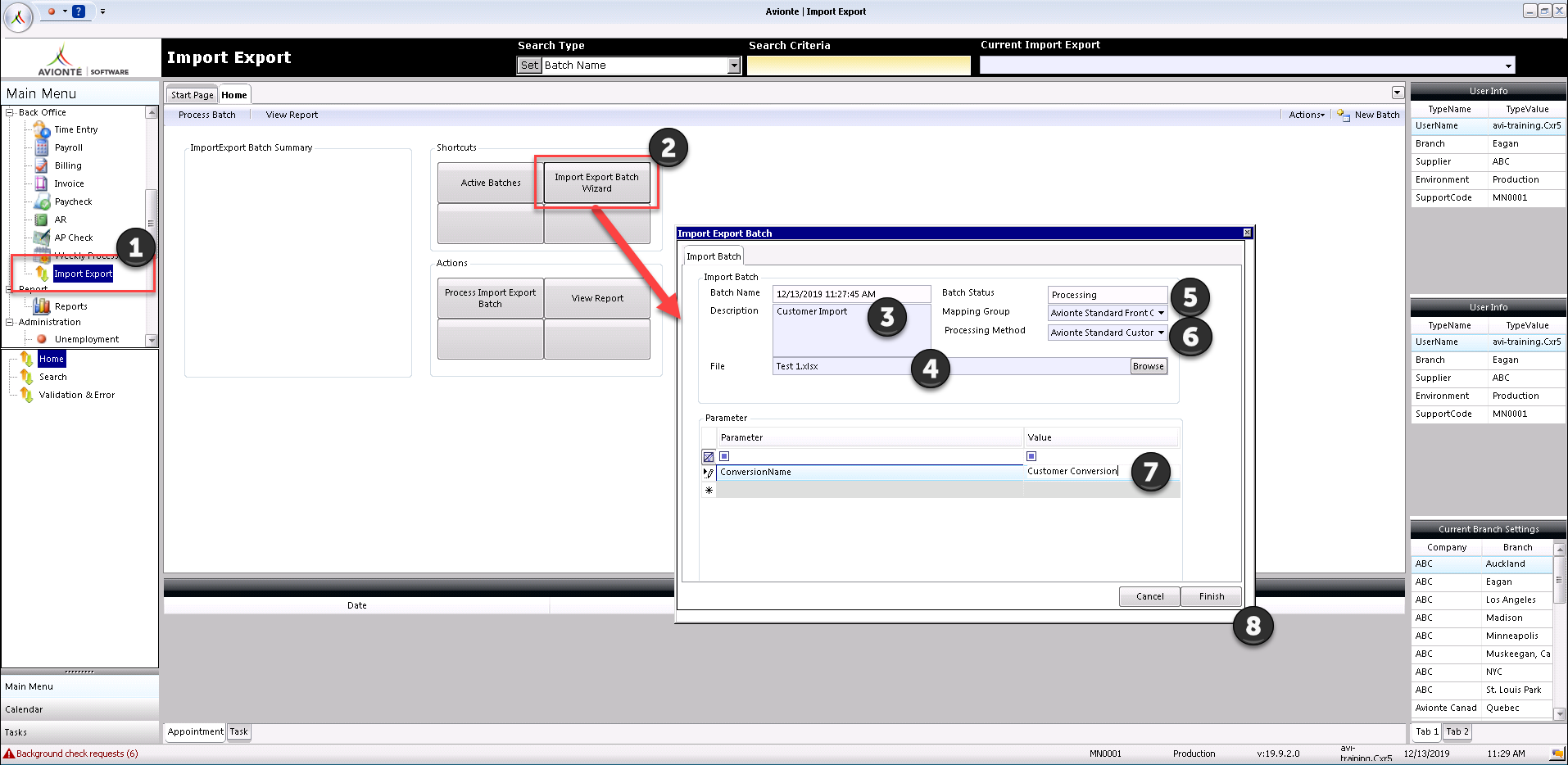
Task: Click the row edit pencil indicator for ConversionName
Action: pos(709,473)
